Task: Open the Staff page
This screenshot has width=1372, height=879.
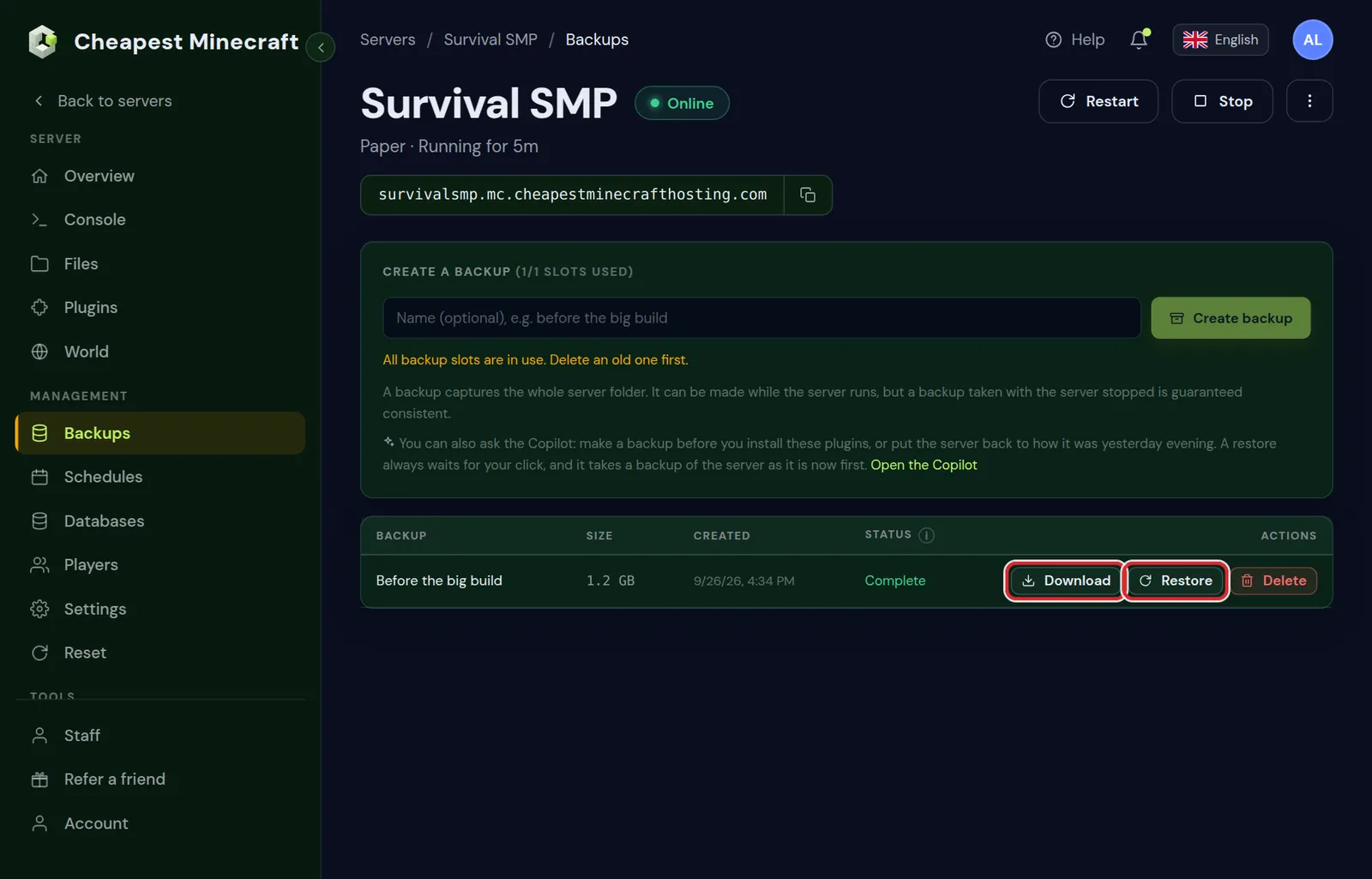Action: tap(160, 736)
